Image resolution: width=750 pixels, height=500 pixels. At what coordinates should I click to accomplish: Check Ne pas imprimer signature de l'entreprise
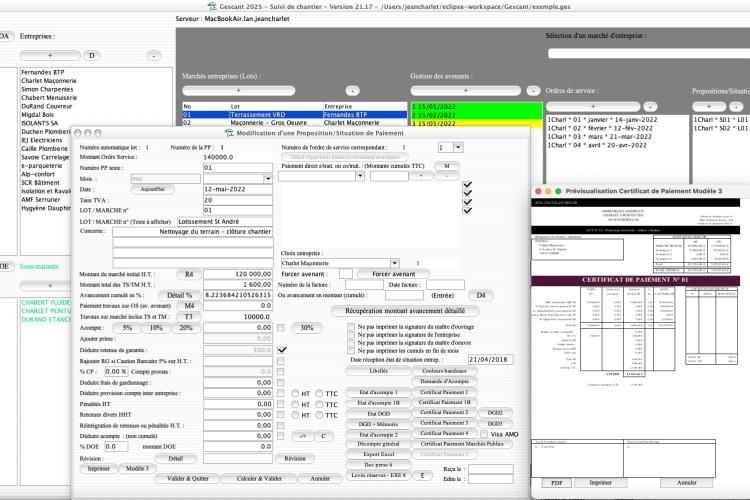[x=351, y=335]
